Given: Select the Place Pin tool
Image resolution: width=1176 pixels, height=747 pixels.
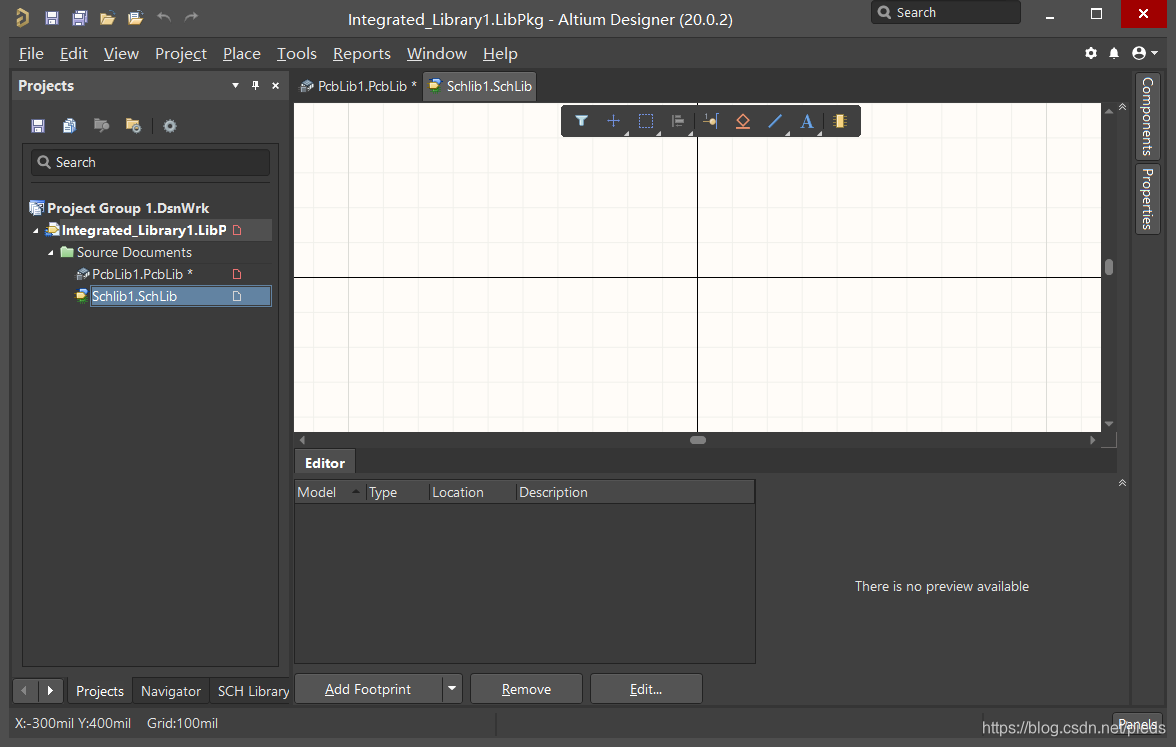Looking at the screenshot, I should pos(710,121).
